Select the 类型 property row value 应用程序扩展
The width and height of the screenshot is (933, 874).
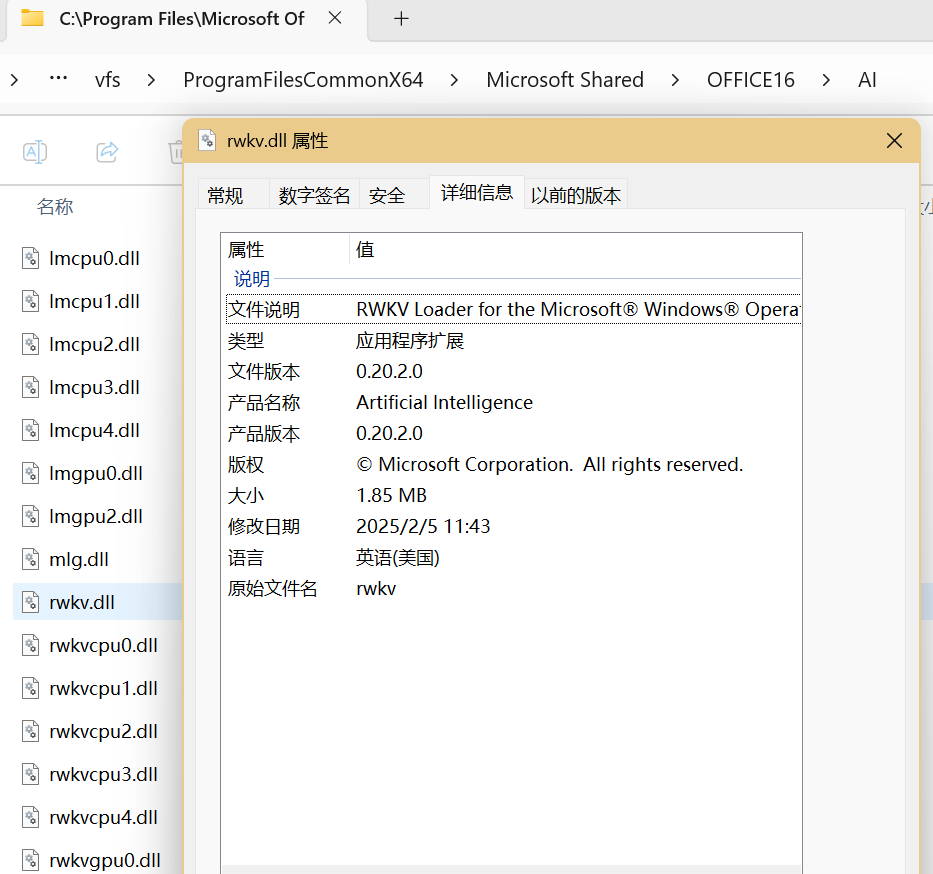409,341
